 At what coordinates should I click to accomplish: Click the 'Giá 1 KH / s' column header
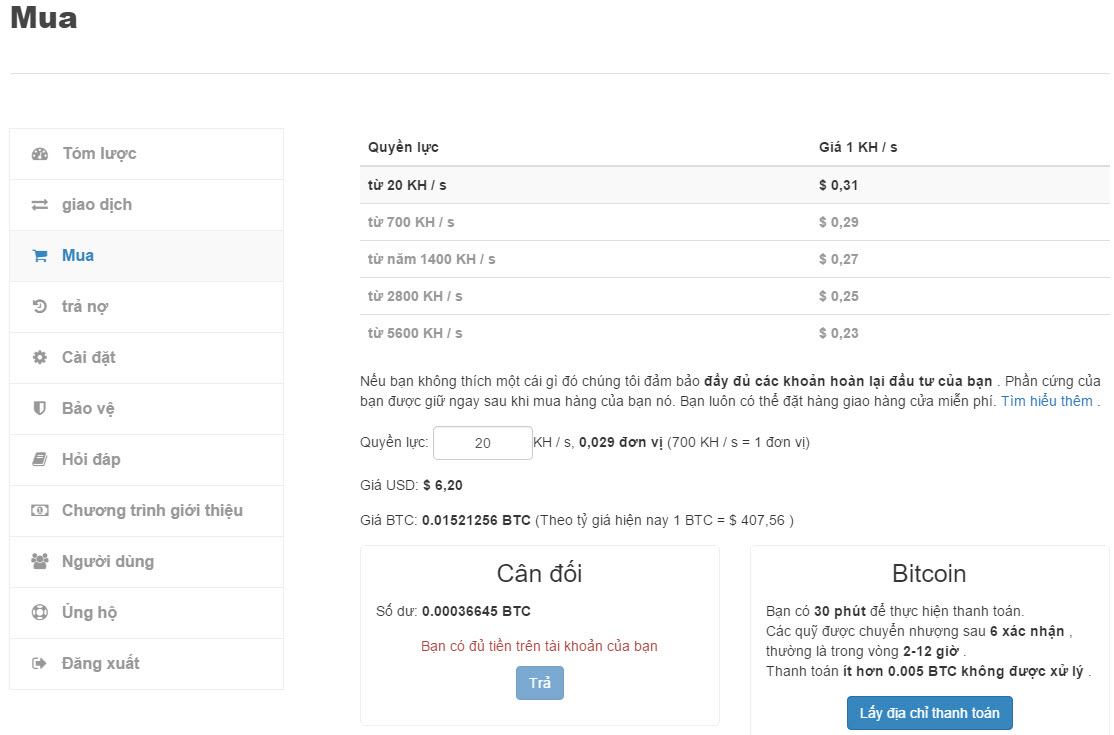[858, 147]
